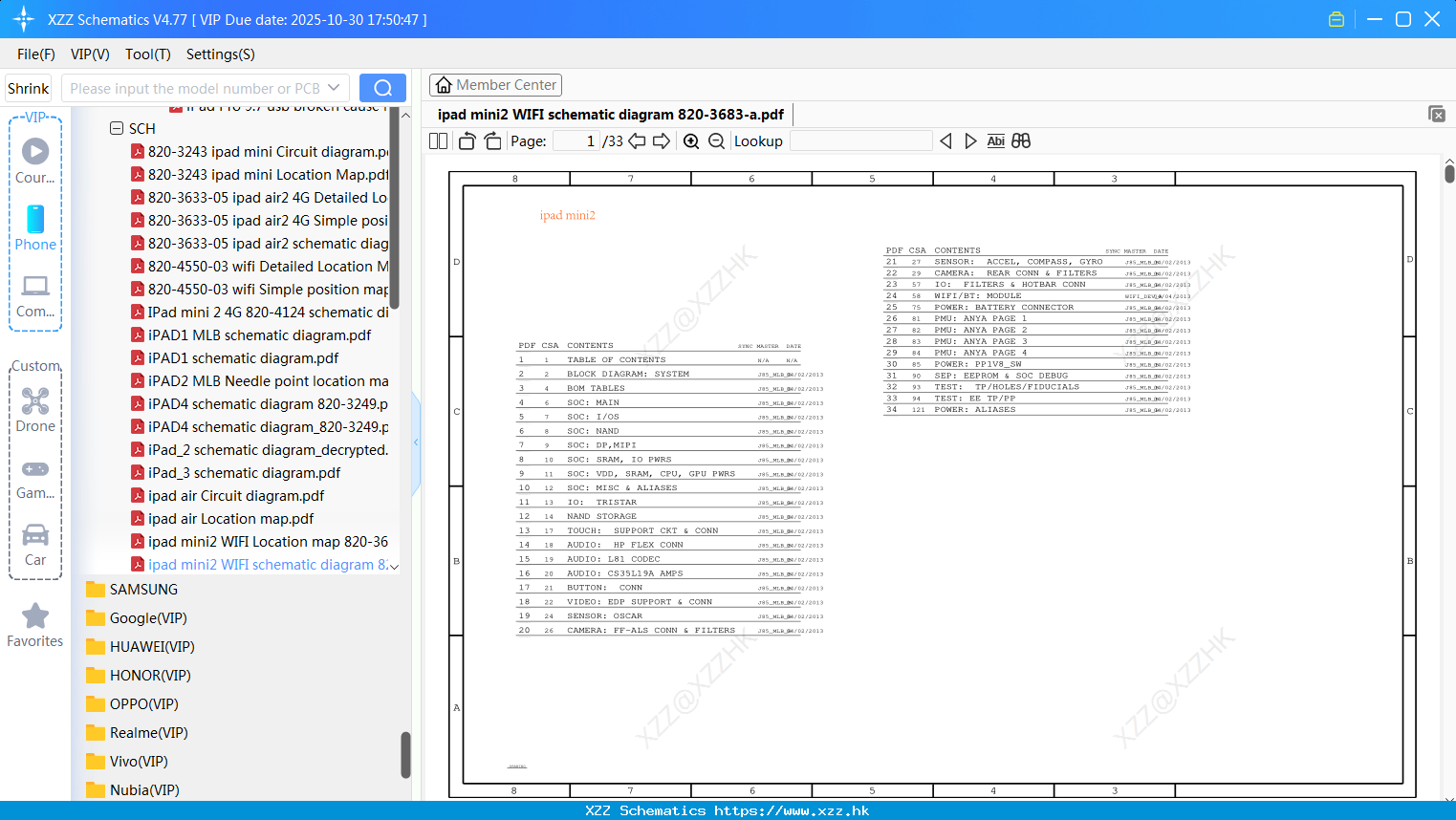Open ipad mini2 WIFI Location map 820-36 file
Viewport: 1456px width, 820px height.
click(x=259, y=541)
